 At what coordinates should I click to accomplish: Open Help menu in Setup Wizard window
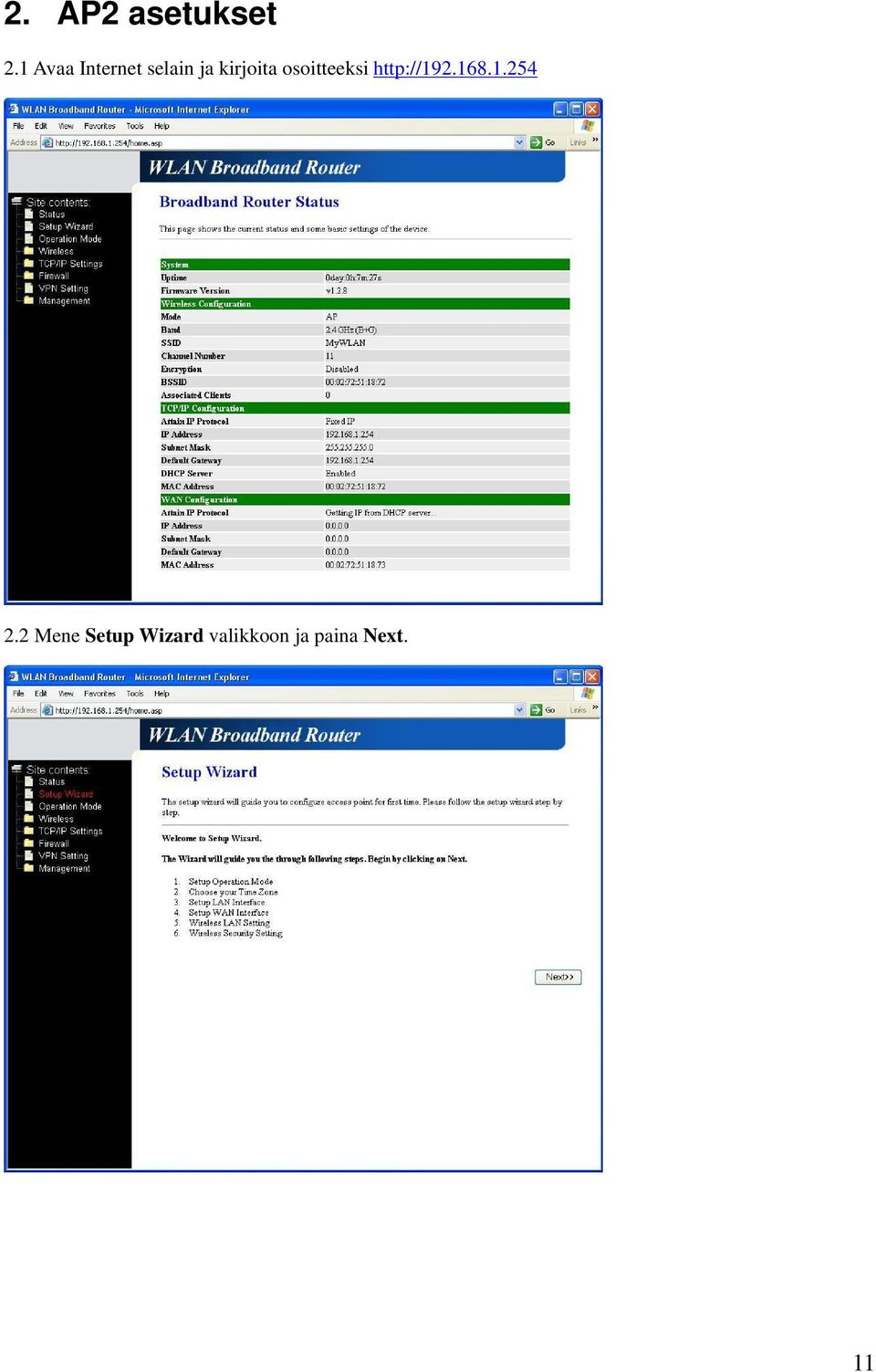(x=162, y=694)
